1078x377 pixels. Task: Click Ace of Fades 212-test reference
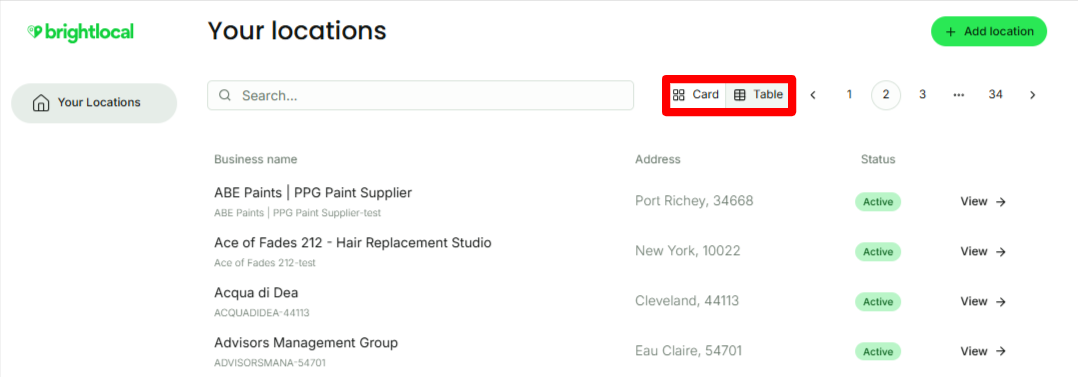pos(265,263)
